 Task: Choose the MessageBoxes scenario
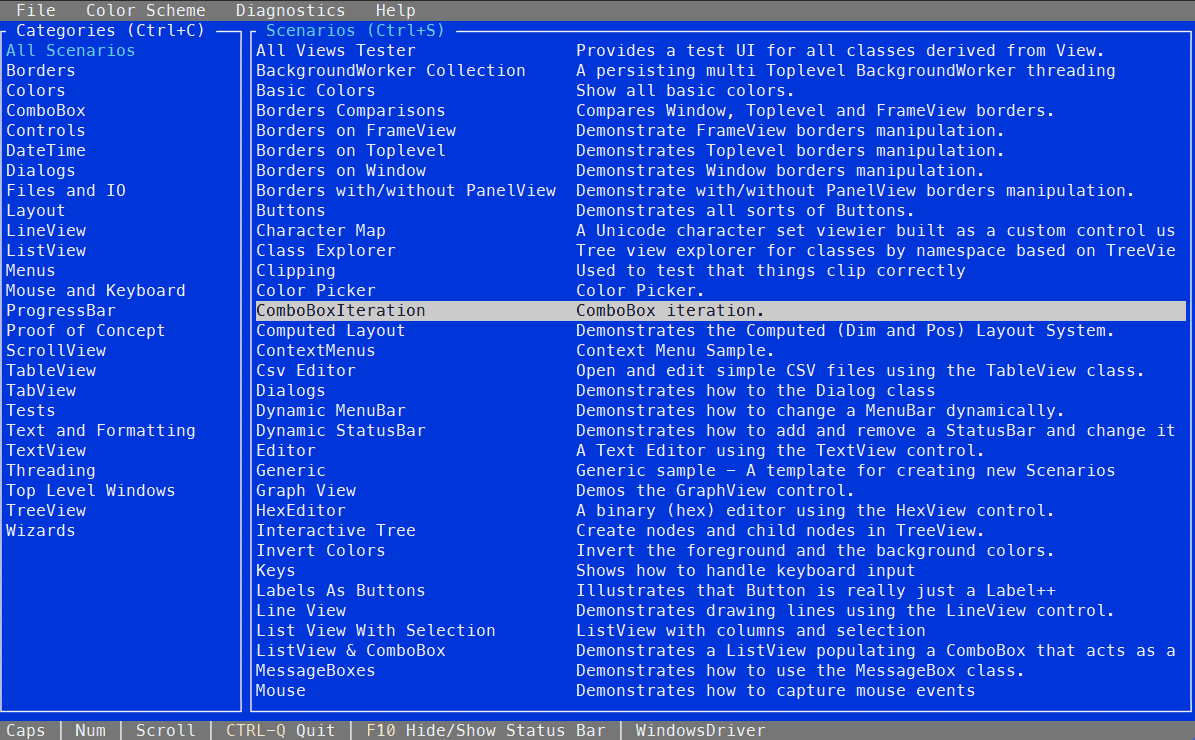pos(316,671)
